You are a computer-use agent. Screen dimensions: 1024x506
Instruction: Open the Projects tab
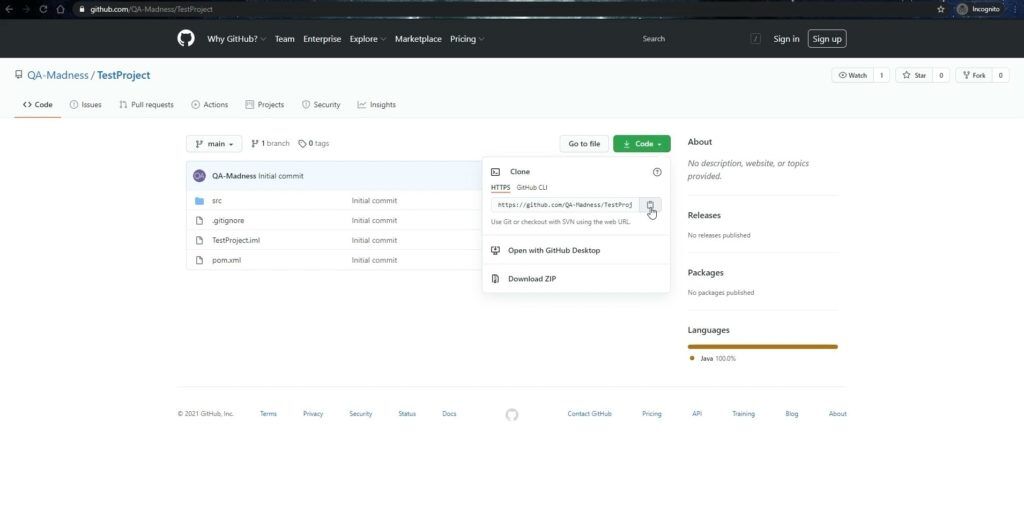pos(264,104)
